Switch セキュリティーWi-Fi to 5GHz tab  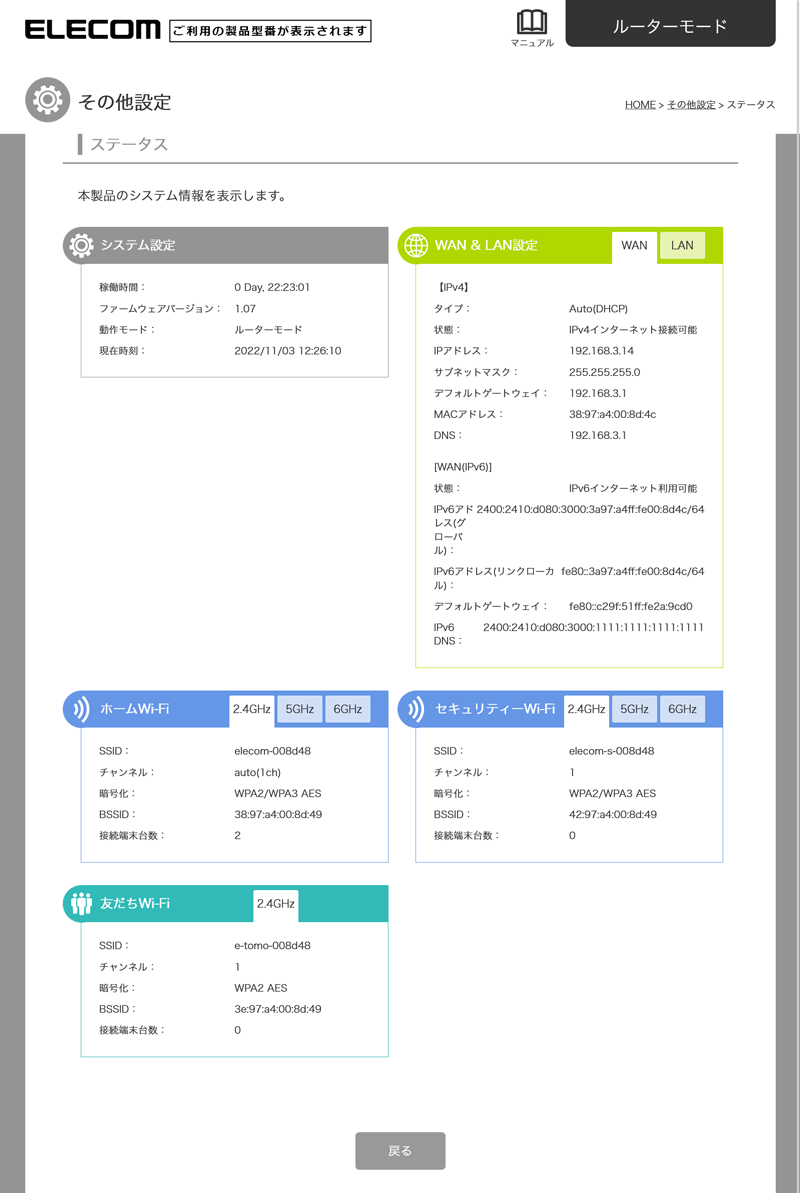634,709
